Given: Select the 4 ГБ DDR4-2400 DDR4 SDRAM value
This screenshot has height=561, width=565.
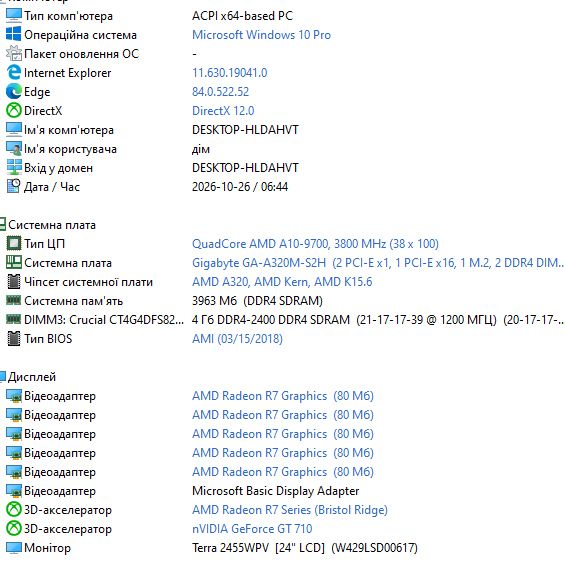Looking at the screenshot, I should point(378,320).
